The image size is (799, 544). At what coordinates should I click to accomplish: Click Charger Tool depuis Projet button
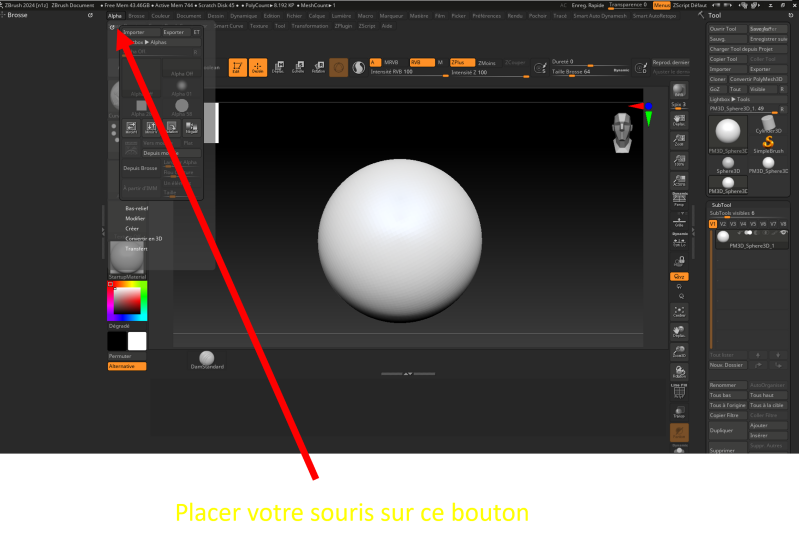tap(748, 49)
